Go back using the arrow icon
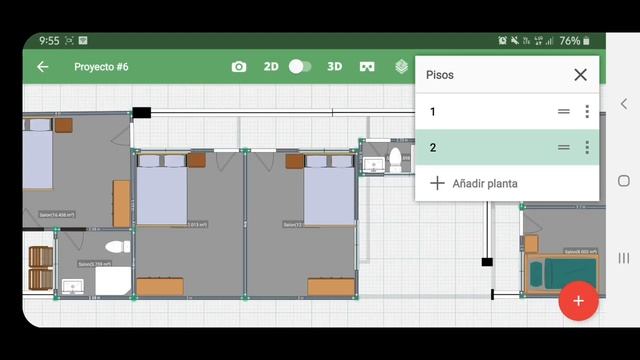This screenshot has width=640, height=360. pyautogui.click(x=42, y=67)
